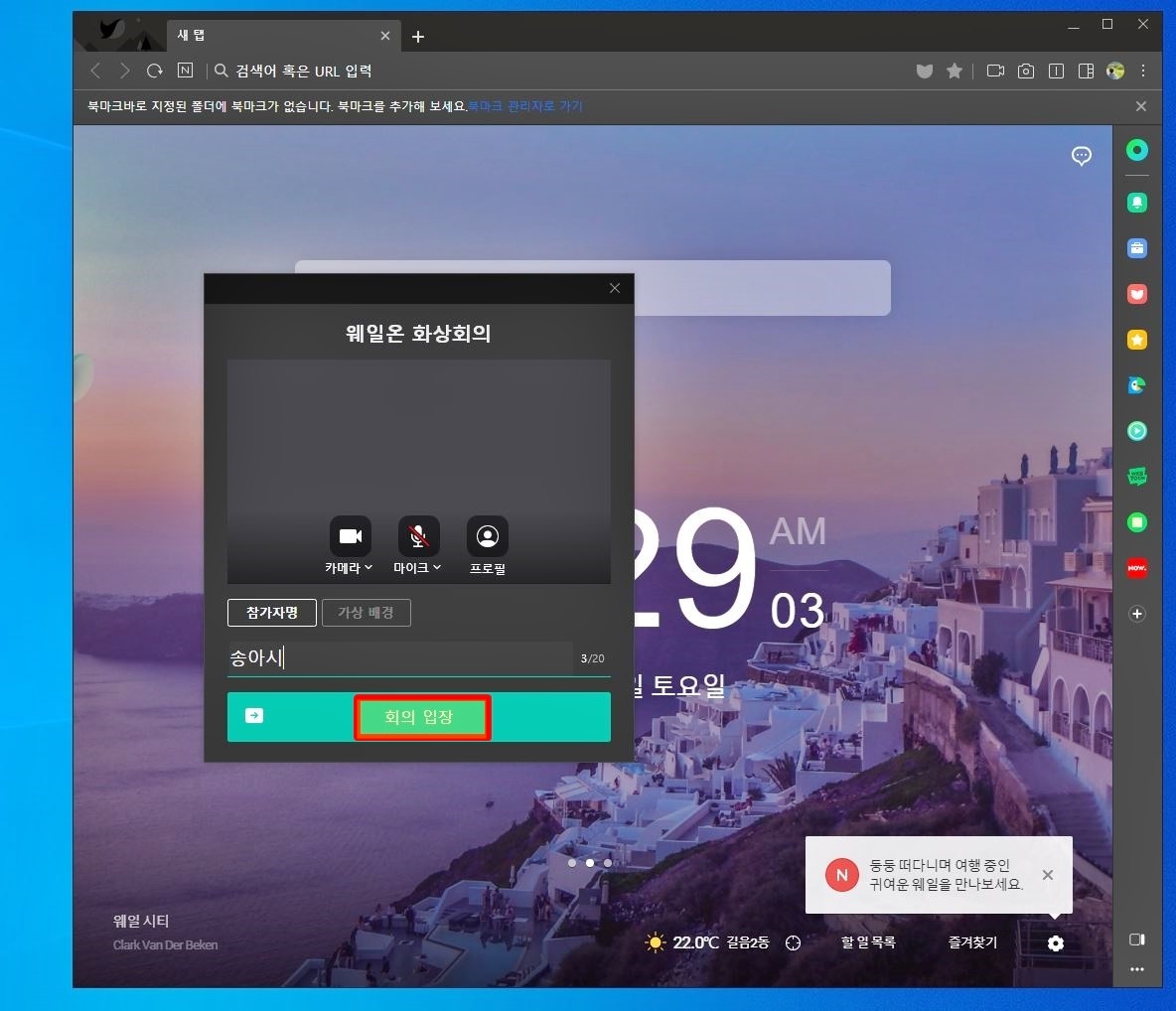The height and width of the screenshot is (1011, 1176).
Task: Select the 새 탭 browser tab
Action: coord(283,35)
